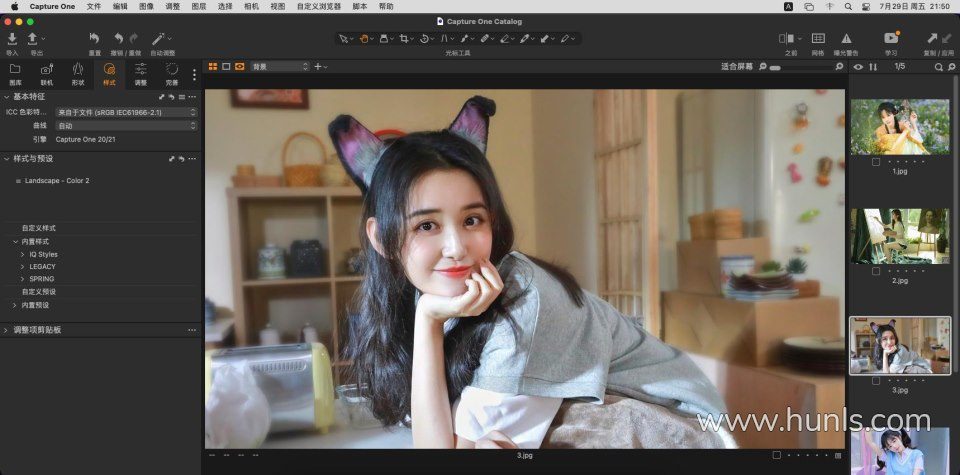
Task: Open the 背景 layer dropdown
Action: click(279, 66)
